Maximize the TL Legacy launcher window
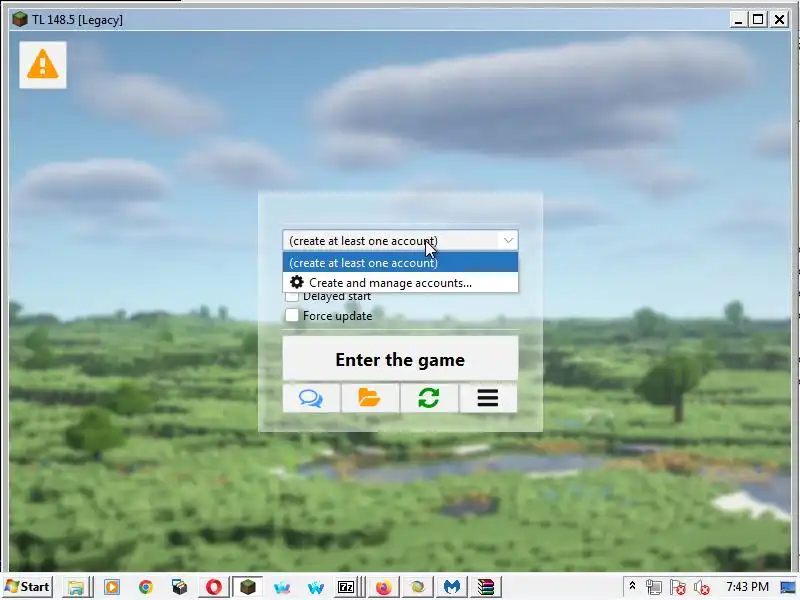Viewport: 800px width, 600px height. click(x=758, y=20)
